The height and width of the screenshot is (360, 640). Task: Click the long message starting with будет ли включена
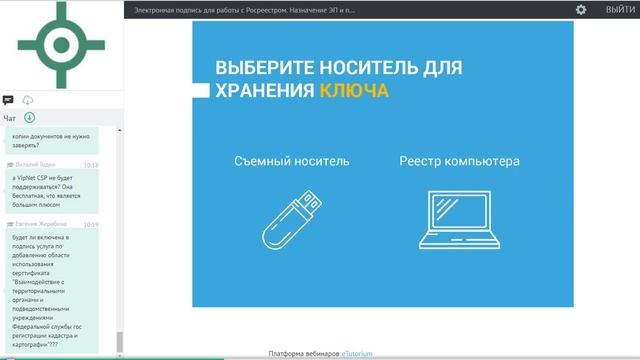52,291
